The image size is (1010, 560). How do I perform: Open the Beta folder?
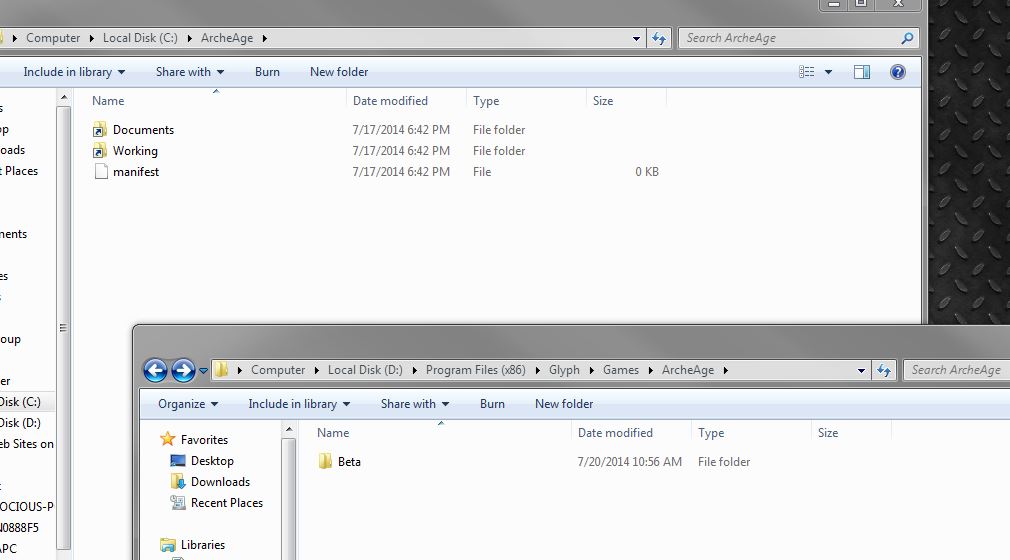(348, 462)
